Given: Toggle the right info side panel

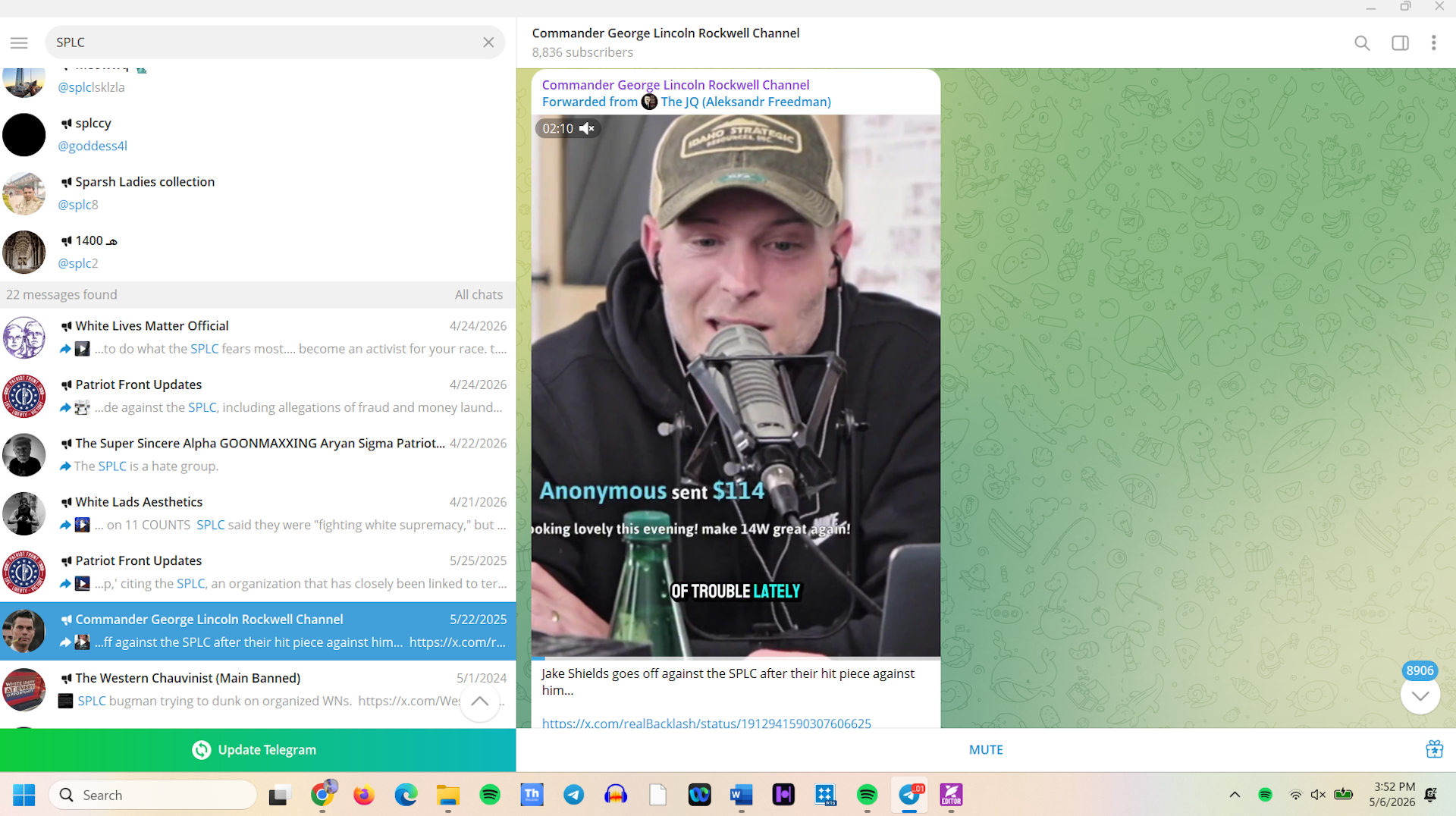Looking at the screenshot, I should coord(1400,43).
